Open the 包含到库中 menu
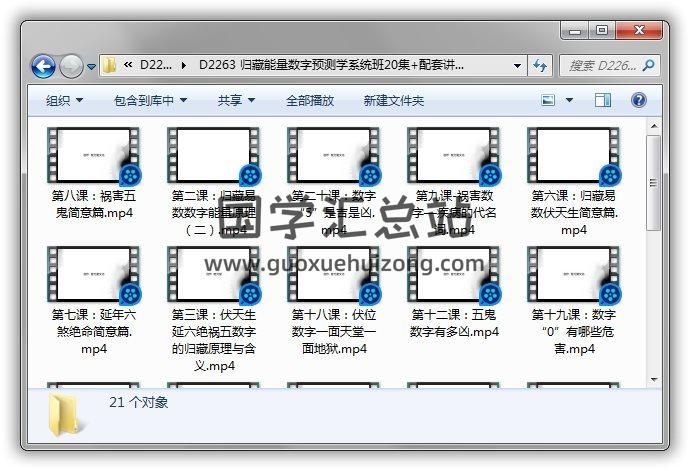The width and height of the screenshot is (690, 471). point(150,101)
